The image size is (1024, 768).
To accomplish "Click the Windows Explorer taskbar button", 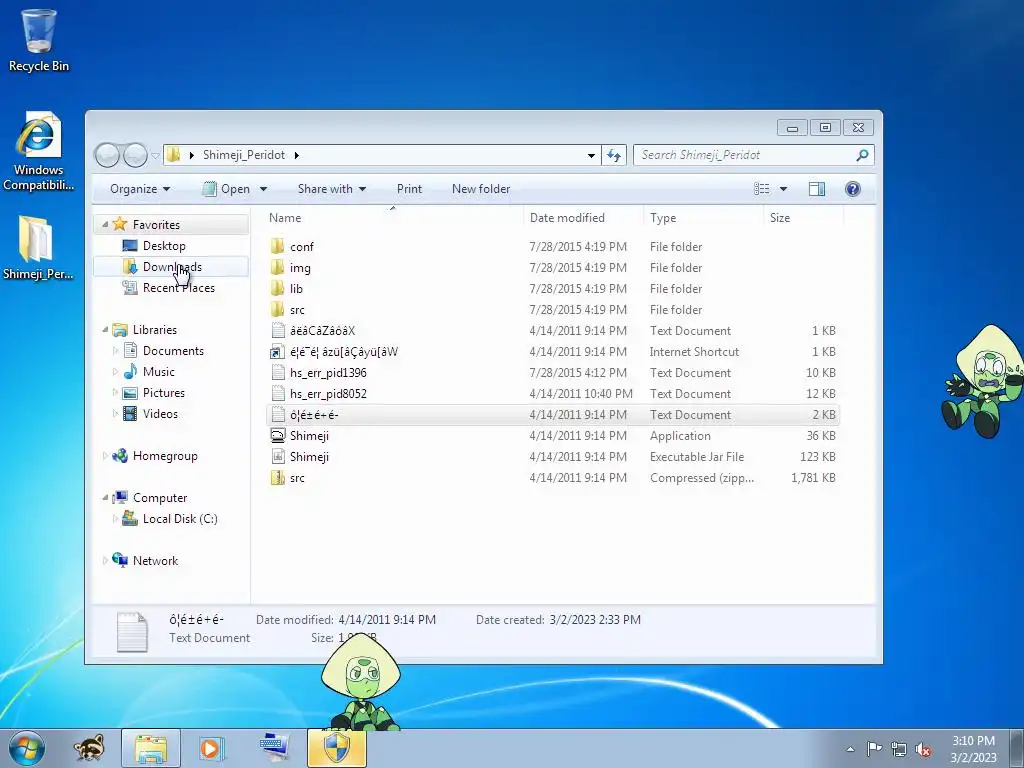I will (x=151, y=748).
